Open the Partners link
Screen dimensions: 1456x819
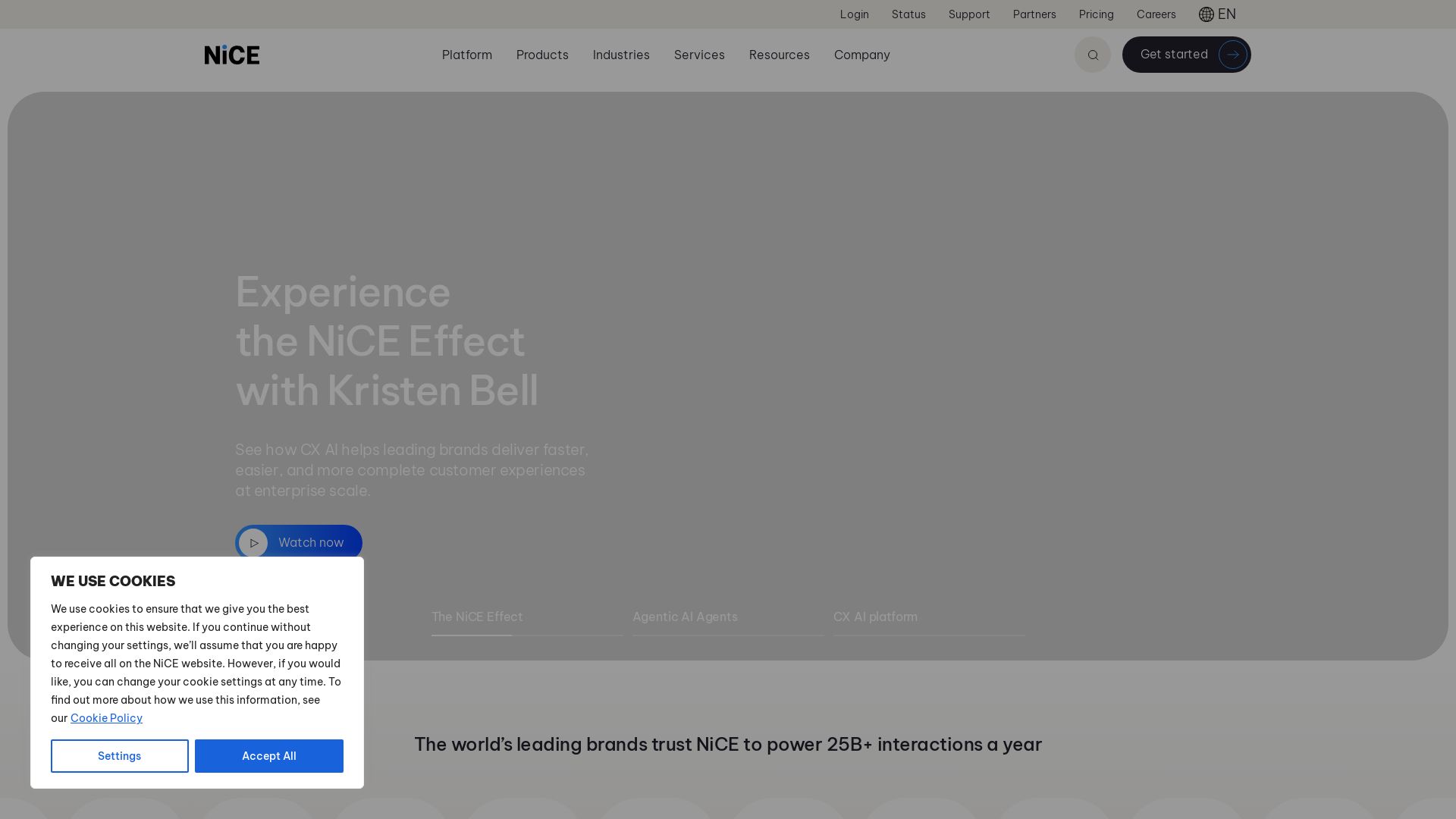click(x=1034, y=14)
